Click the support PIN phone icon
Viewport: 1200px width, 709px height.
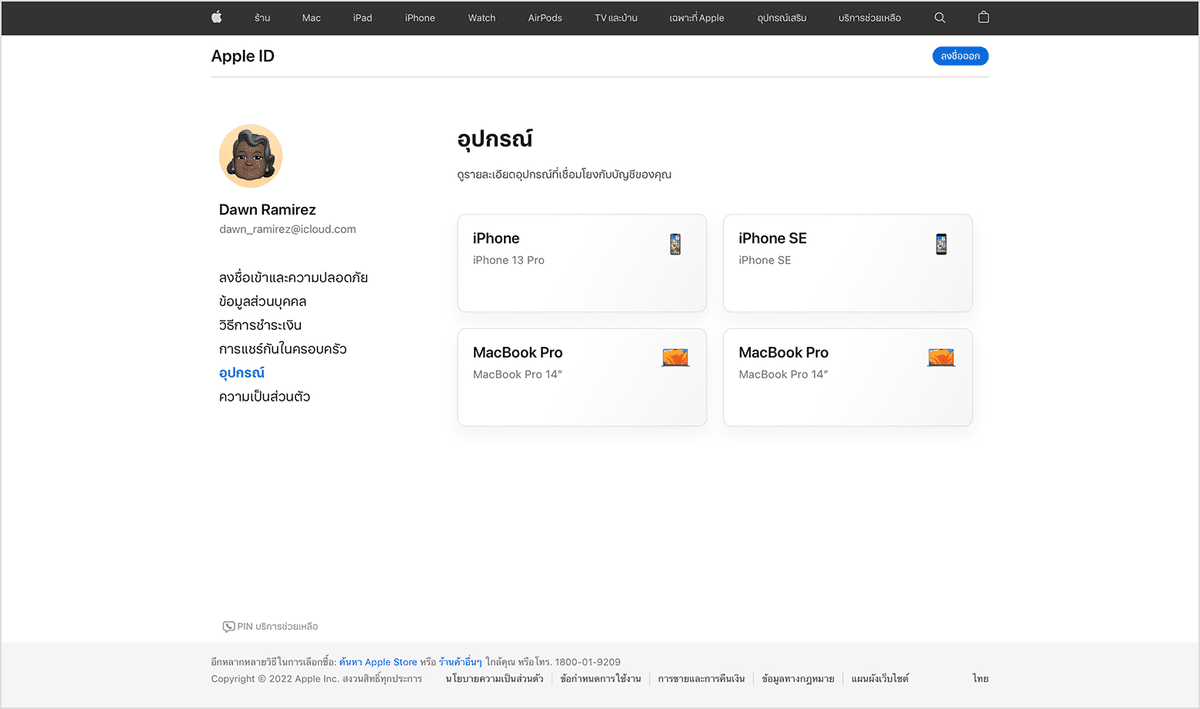228,627
